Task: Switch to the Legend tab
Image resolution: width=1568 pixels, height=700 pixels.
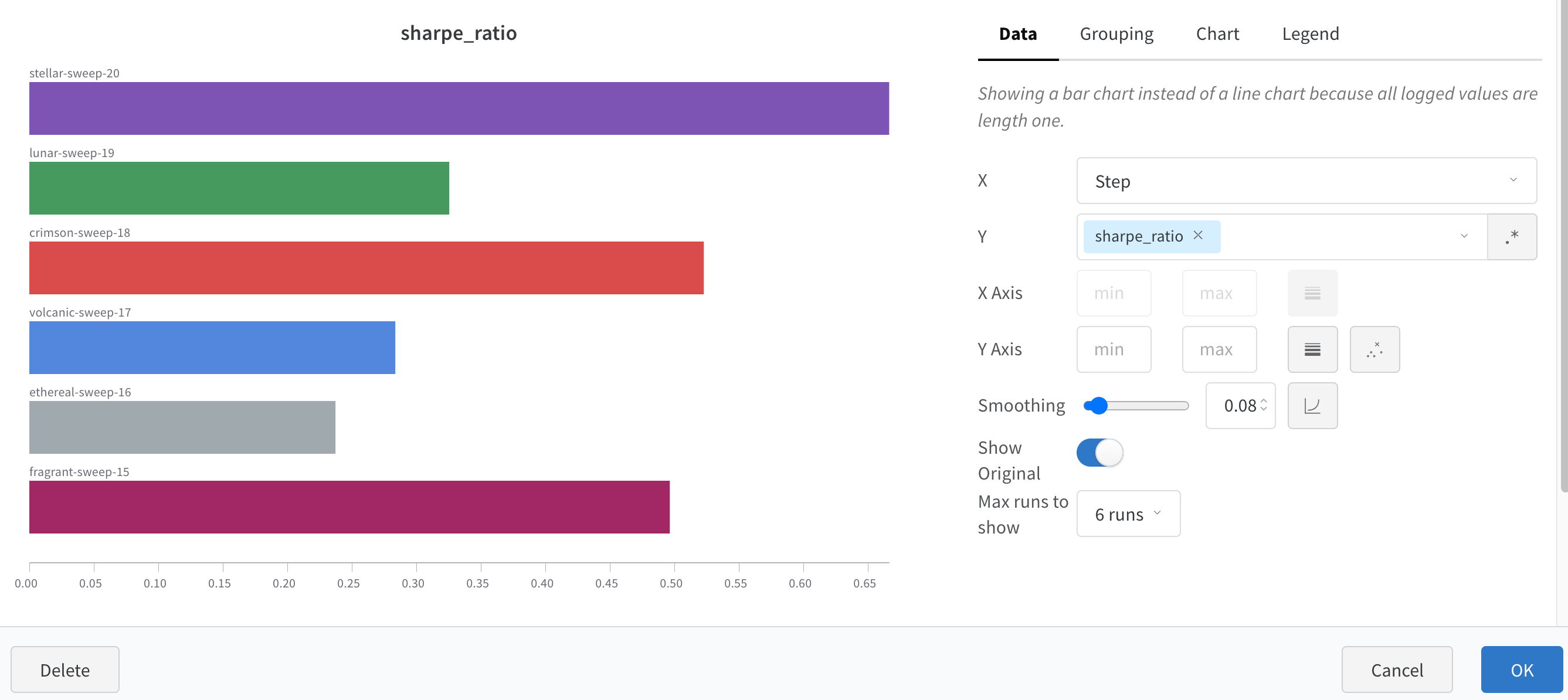Action: [x=1310, y=34]
